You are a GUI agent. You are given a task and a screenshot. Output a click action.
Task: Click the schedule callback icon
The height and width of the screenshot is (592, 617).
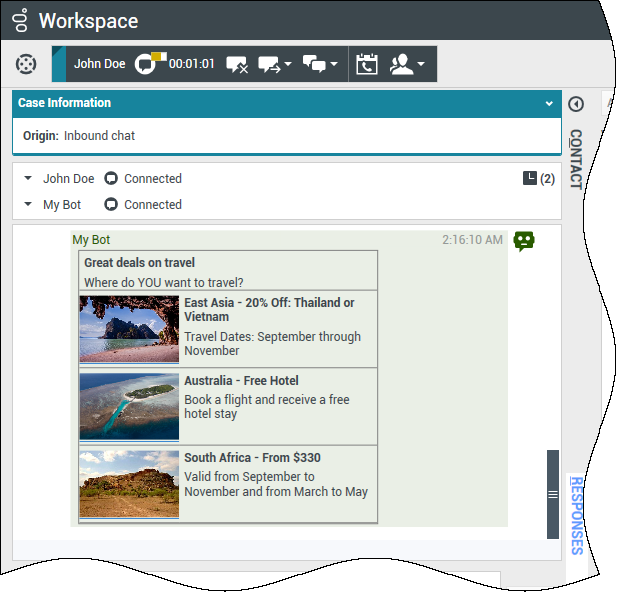pos(367,64)
